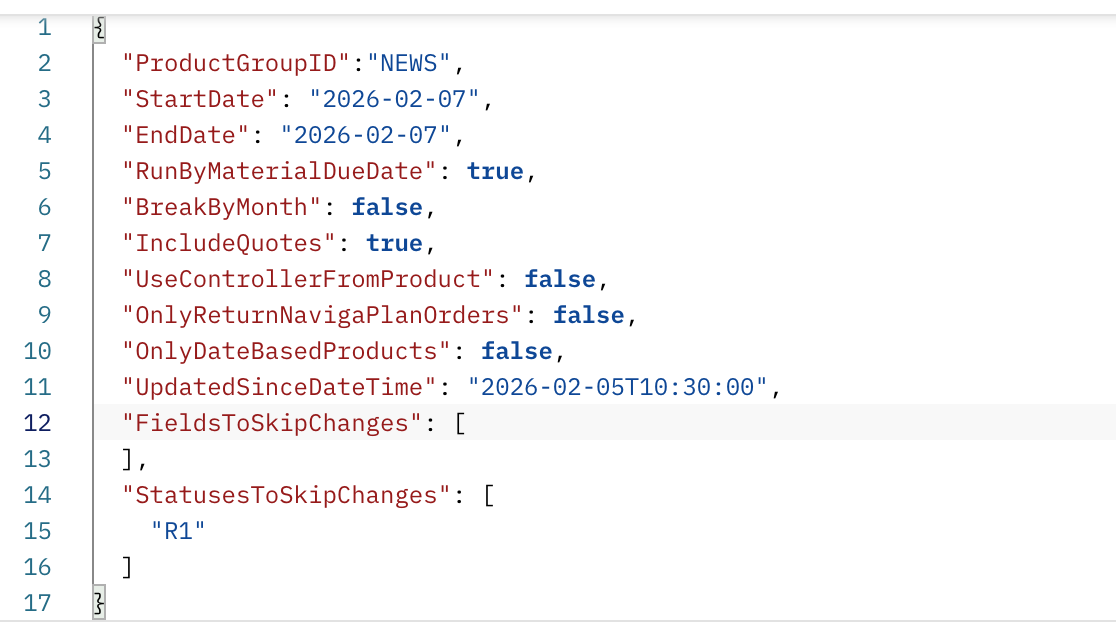
Task: Click the closing curly brace on line 17
Action: 98,602
